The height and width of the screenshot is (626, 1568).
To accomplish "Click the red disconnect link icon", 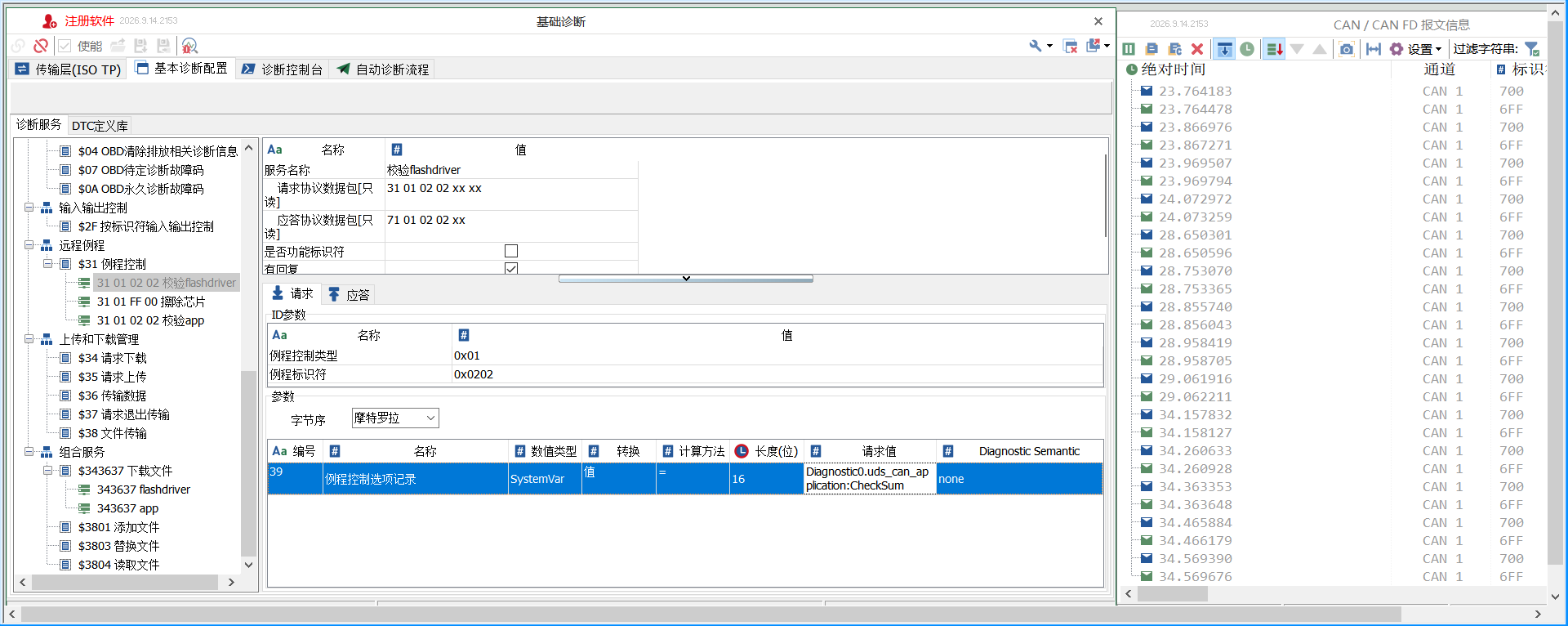I will pos(41,46).
